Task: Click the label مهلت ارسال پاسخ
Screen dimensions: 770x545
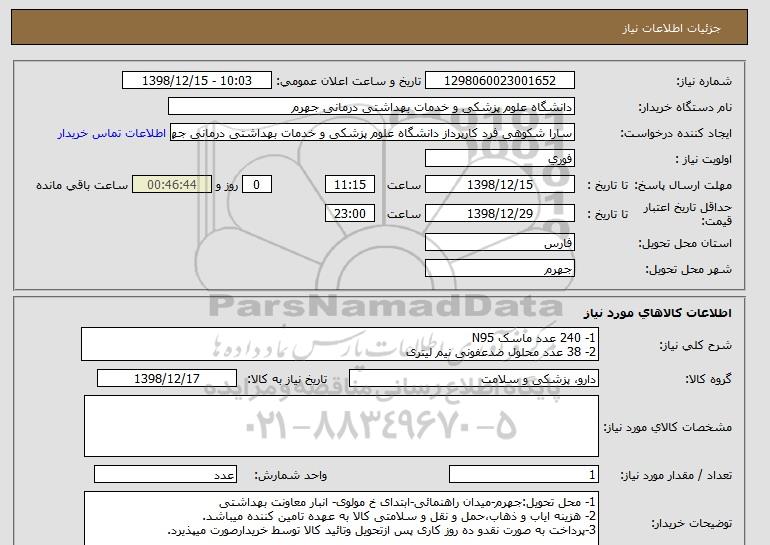Action: (683, 185)
